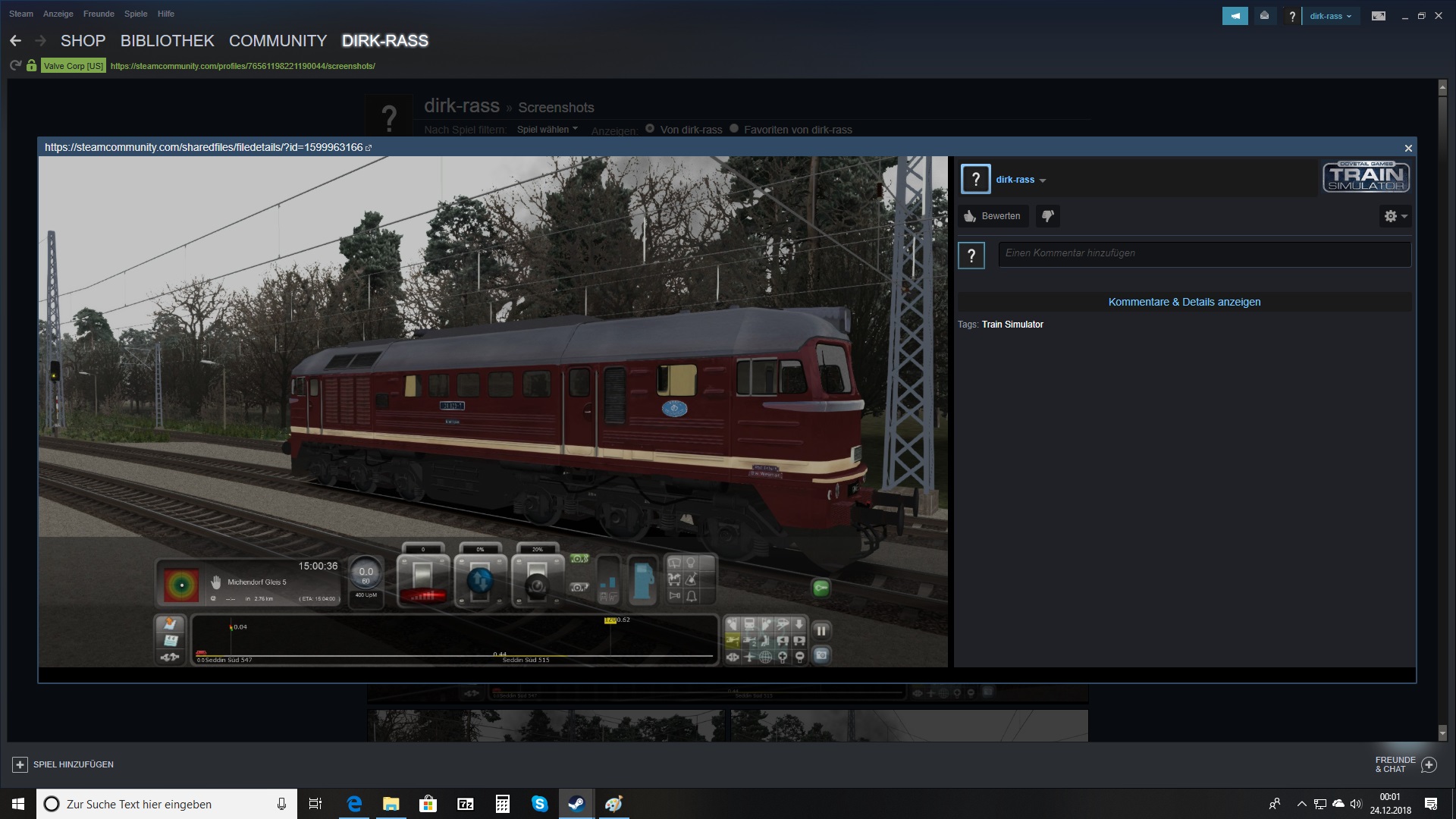The width and height of the screenshot is (1456, 819).
Task: Open the Spiele menu
Action: pyautogui.click(x=136, y=14)
